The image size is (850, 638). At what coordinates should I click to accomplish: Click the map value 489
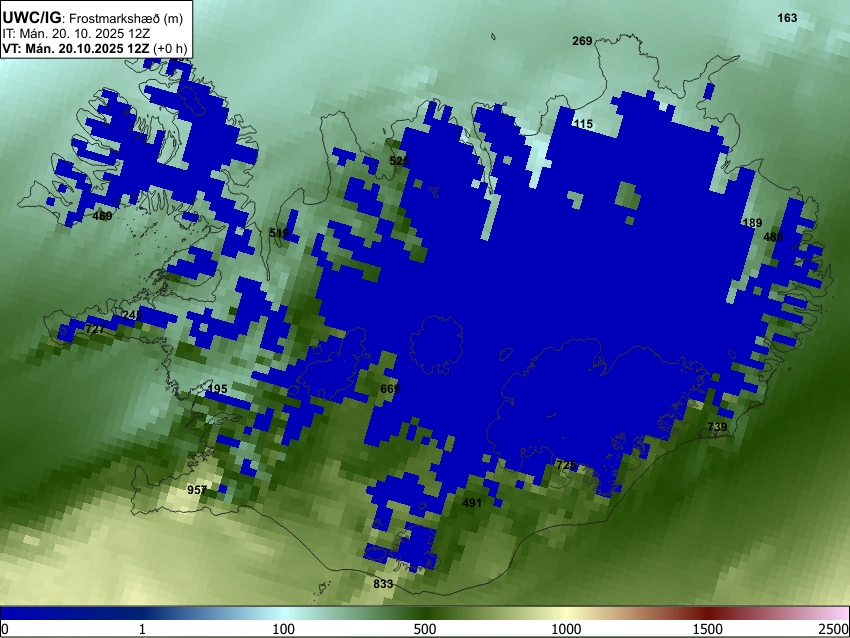773,237
